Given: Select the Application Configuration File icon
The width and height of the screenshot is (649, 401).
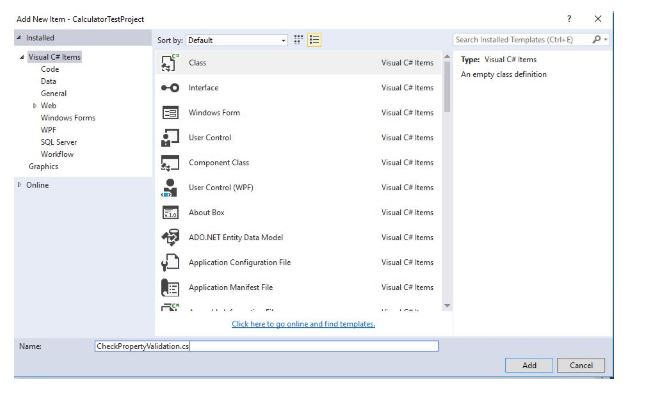Looking at the screenshot, I should 169,263.
